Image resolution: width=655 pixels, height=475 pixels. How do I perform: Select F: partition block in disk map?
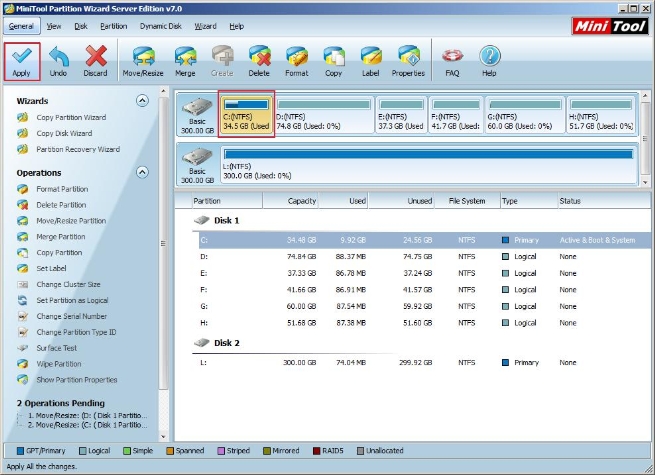(x=456, y=115)
